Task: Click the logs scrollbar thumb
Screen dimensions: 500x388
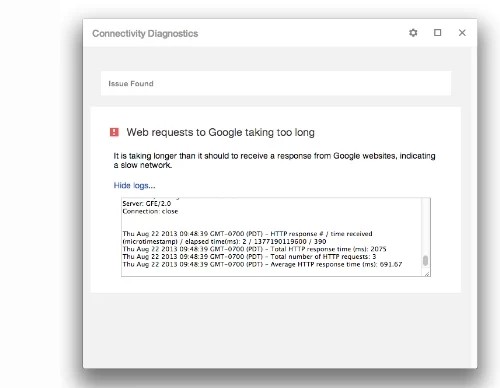Action: click(x=425, y=260)
